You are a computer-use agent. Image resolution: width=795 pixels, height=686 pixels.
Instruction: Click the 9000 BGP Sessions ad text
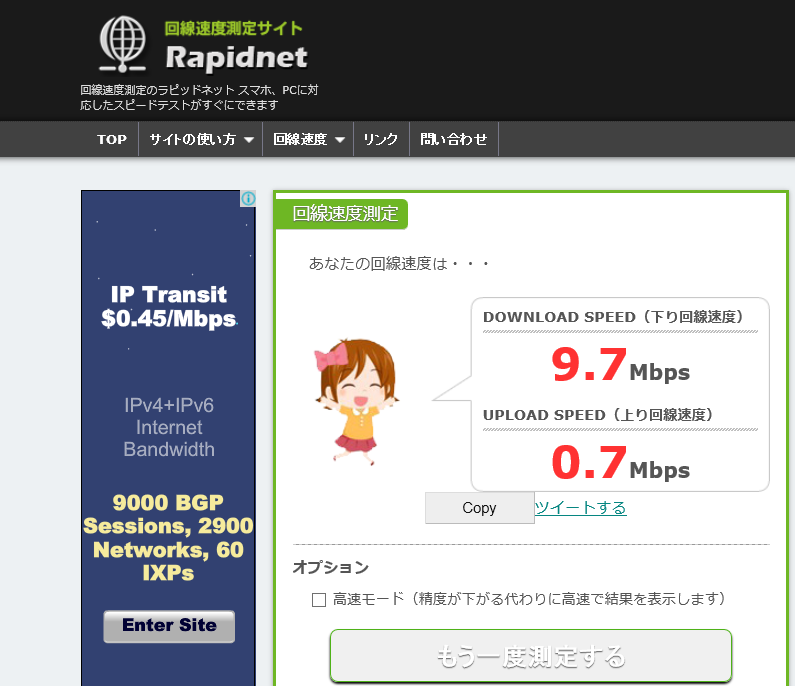[168, 537]
